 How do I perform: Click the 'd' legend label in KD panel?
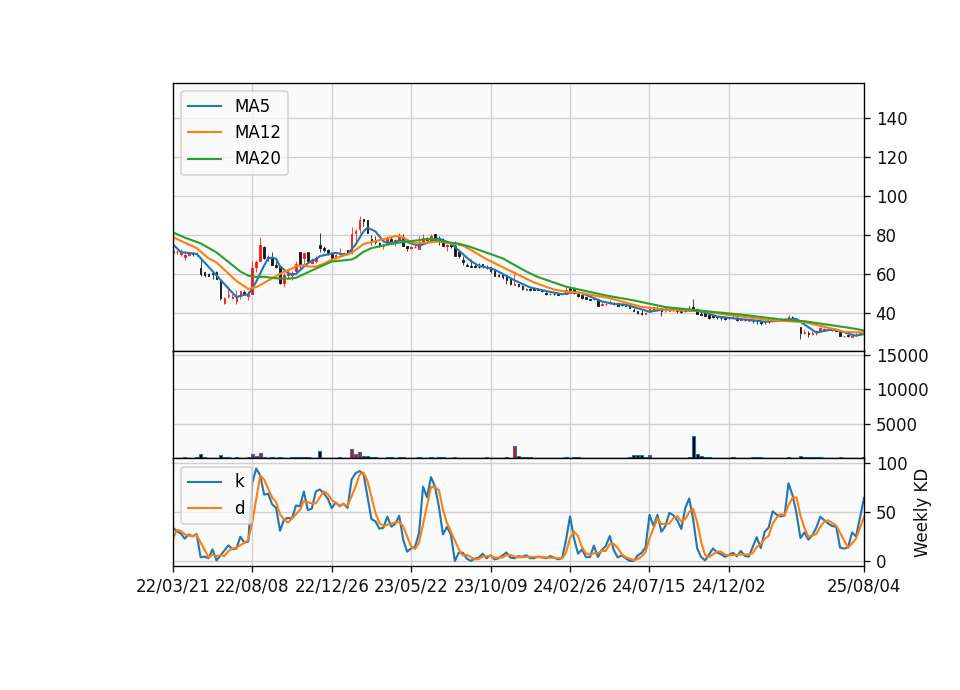pyautogui.click(x=239, y=508)
